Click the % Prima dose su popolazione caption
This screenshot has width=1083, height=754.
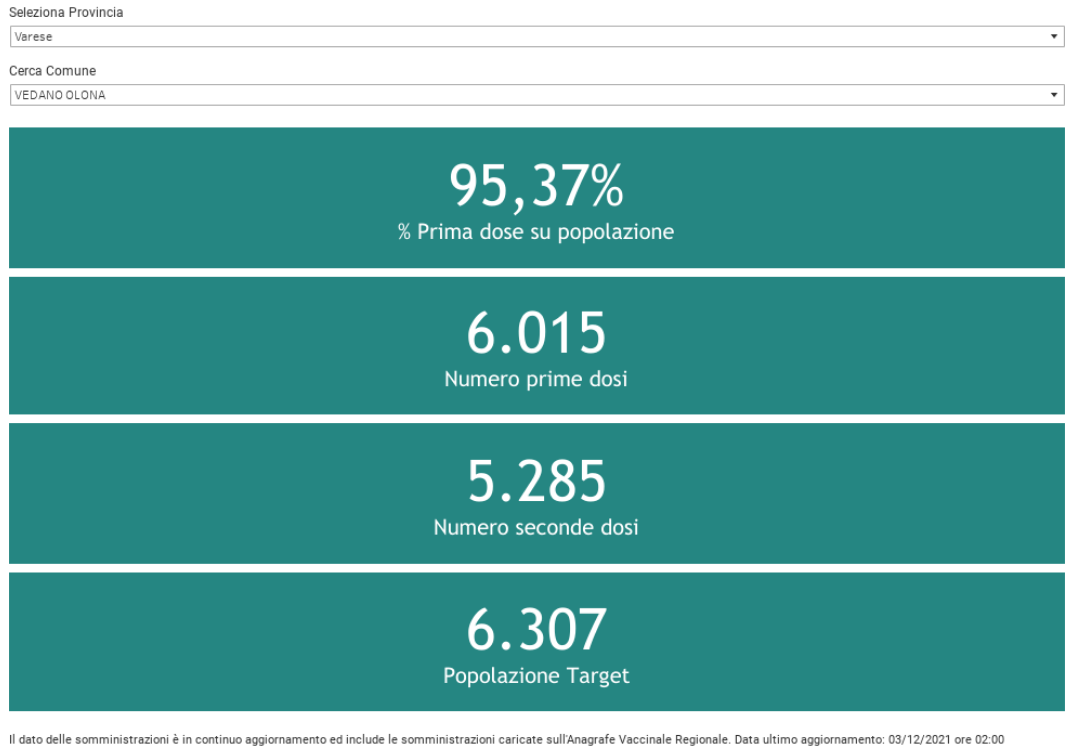click(x=536, y=232)
